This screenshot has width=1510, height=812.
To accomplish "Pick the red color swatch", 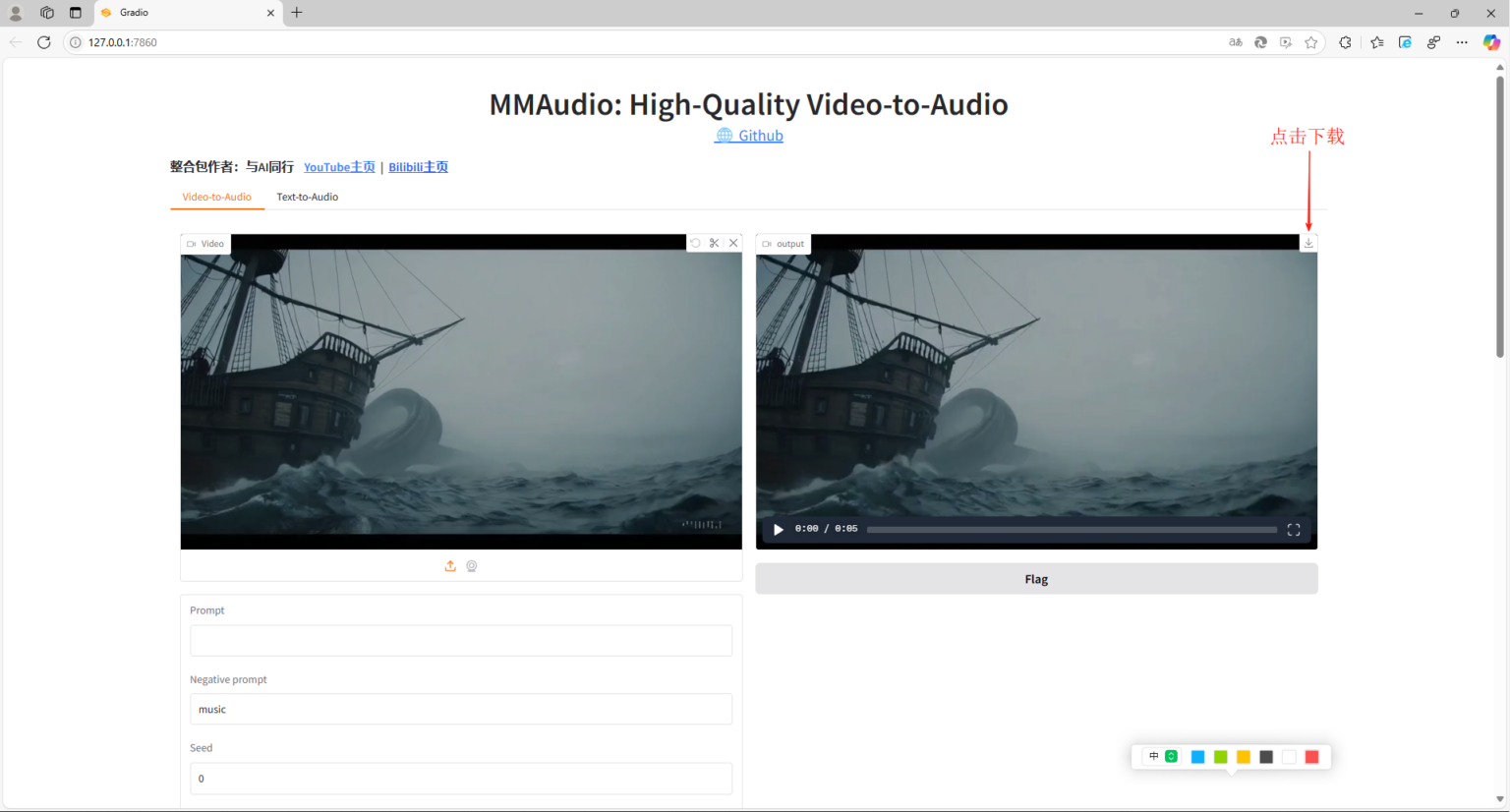I will click(x=1311, y=757).
